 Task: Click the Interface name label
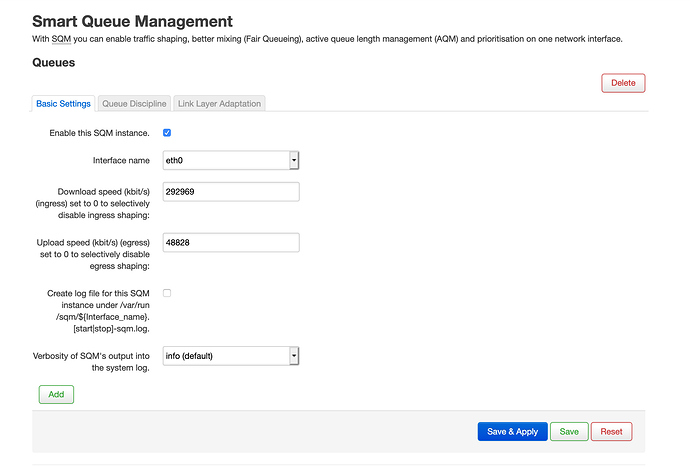pos(121,160)
